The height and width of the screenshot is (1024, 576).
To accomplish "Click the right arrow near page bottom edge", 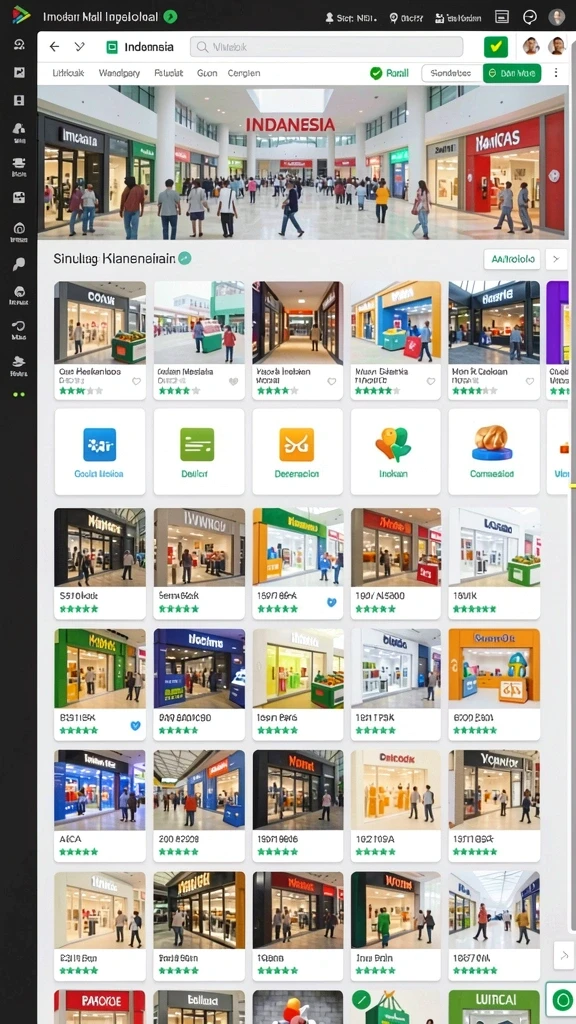I will click(x=564, y=955).
